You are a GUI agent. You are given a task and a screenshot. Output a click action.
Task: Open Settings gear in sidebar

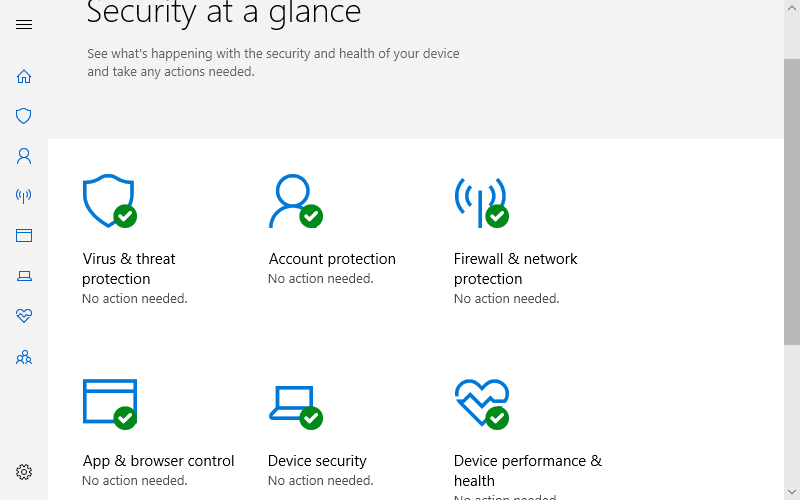point(24,472)
